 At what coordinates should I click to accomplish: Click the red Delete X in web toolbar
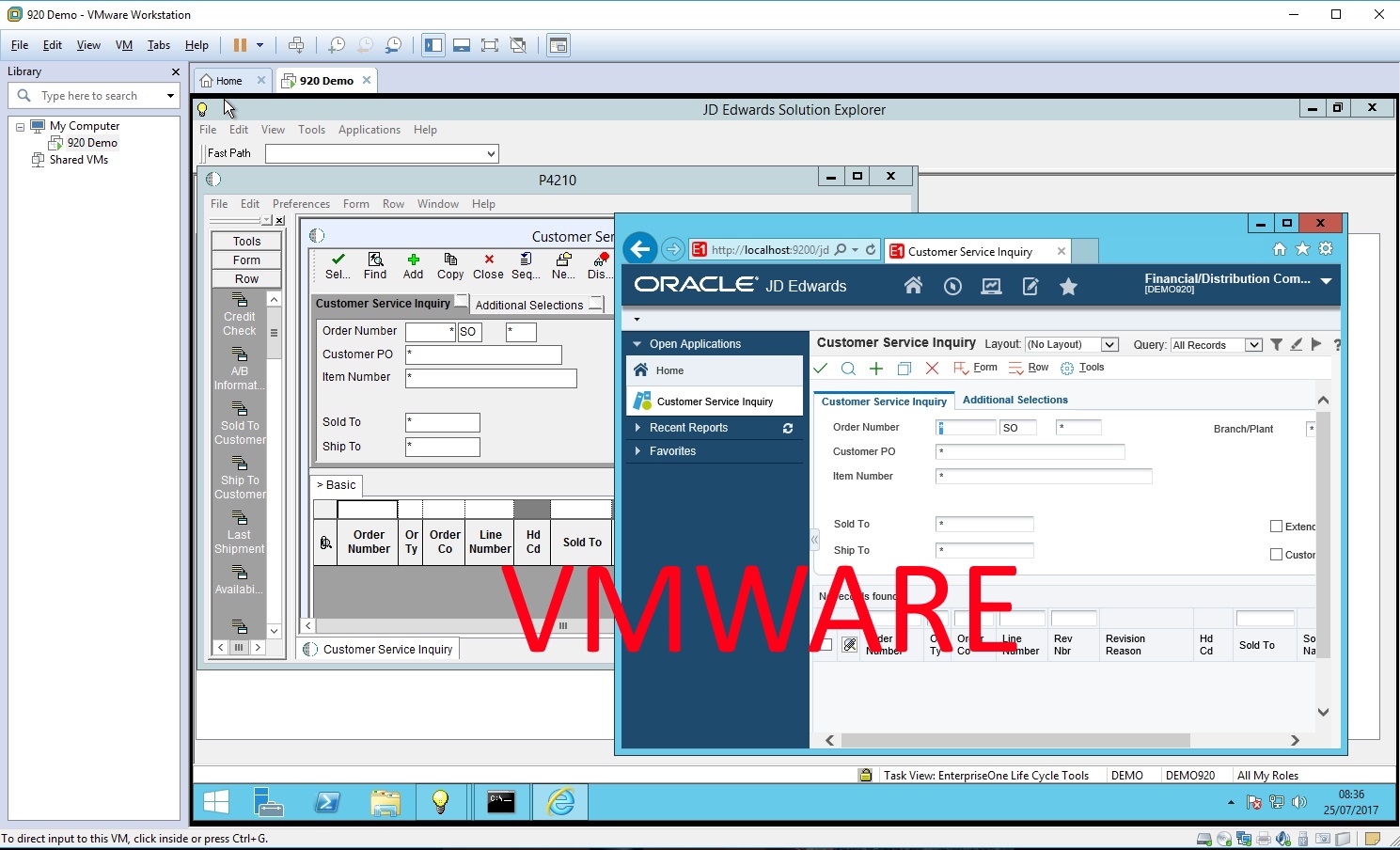click(932, 369)
